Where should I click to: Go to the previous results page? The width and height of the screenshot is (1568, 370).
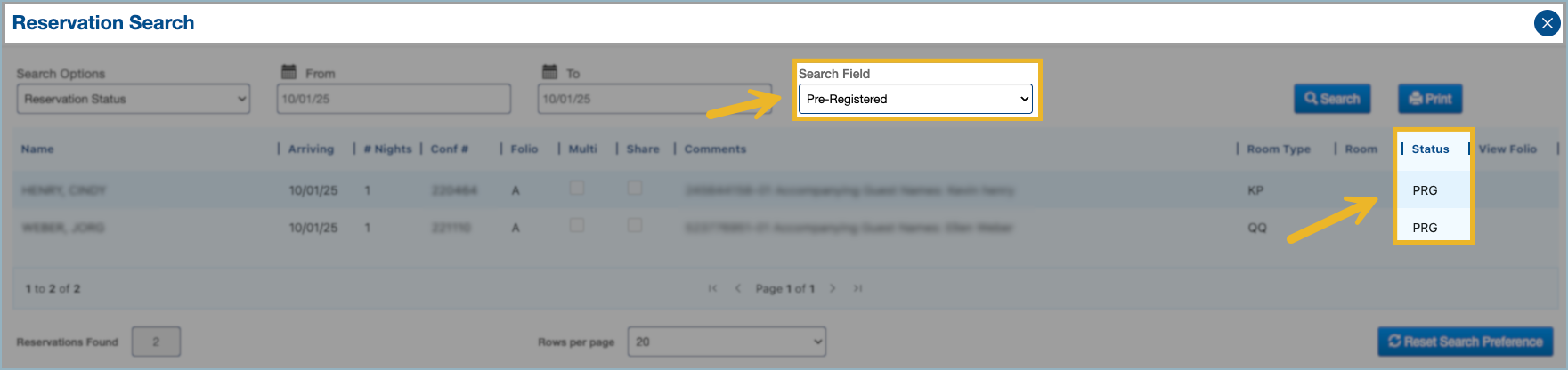[x=738, y=288]
